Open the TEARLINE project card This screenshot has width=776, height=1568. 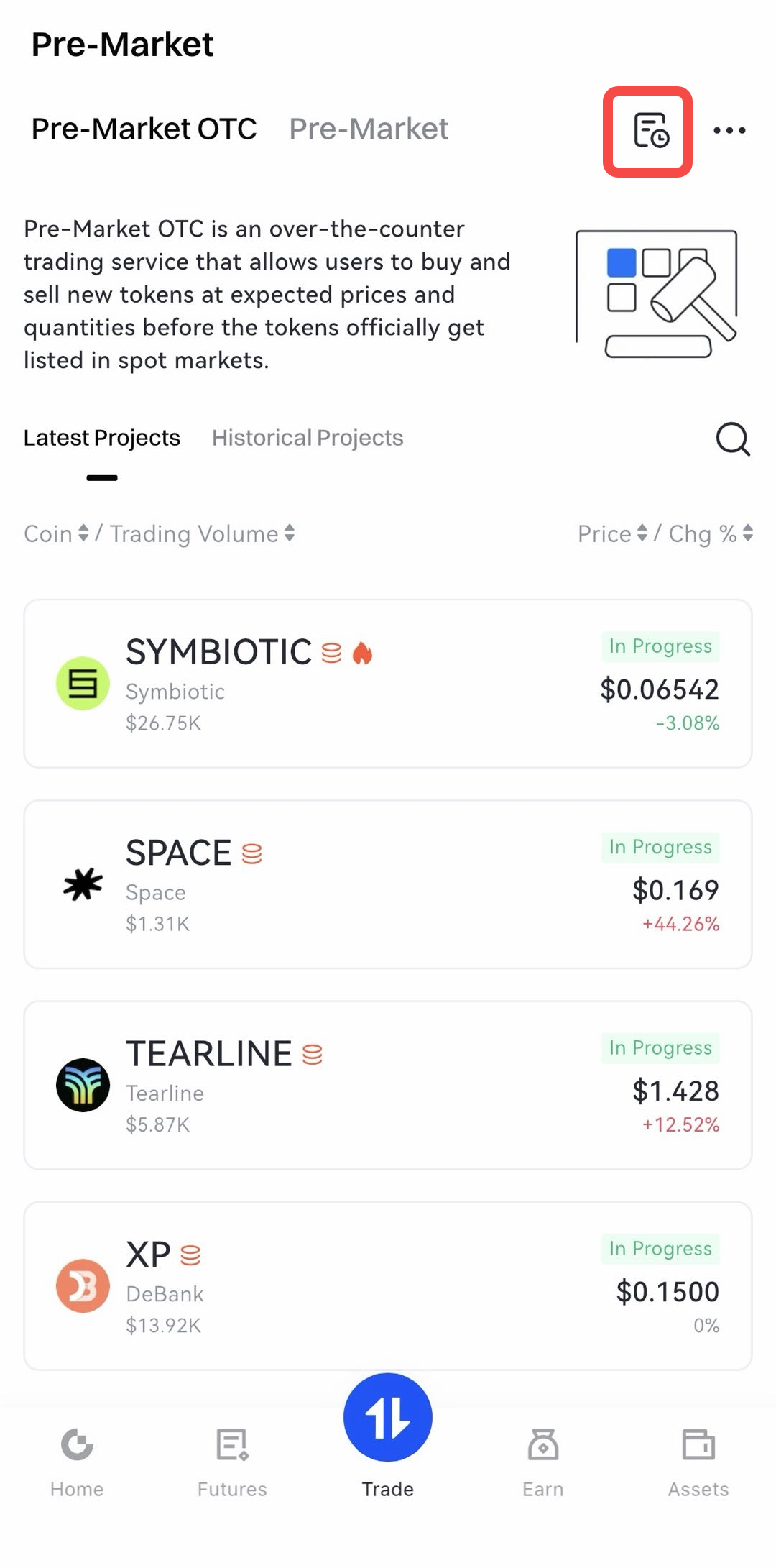click(x=388, y=1085)
